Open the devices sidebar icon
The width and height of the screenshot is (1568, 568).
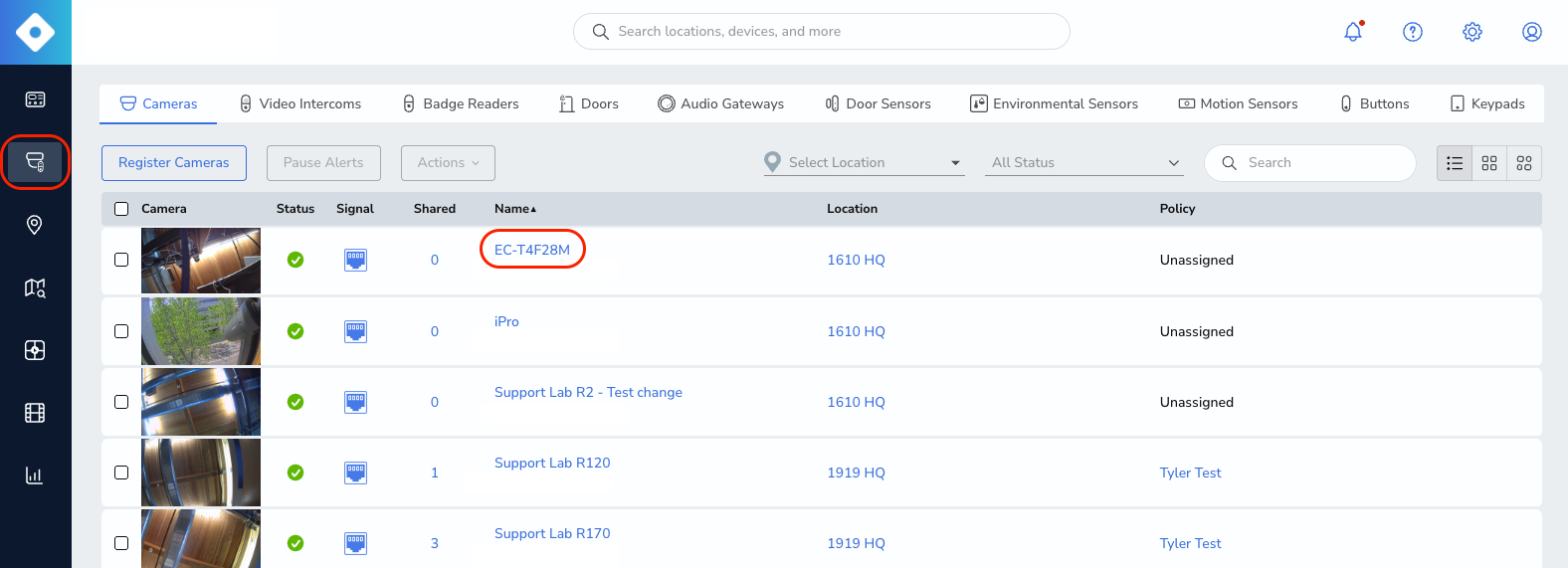point(35,162)
